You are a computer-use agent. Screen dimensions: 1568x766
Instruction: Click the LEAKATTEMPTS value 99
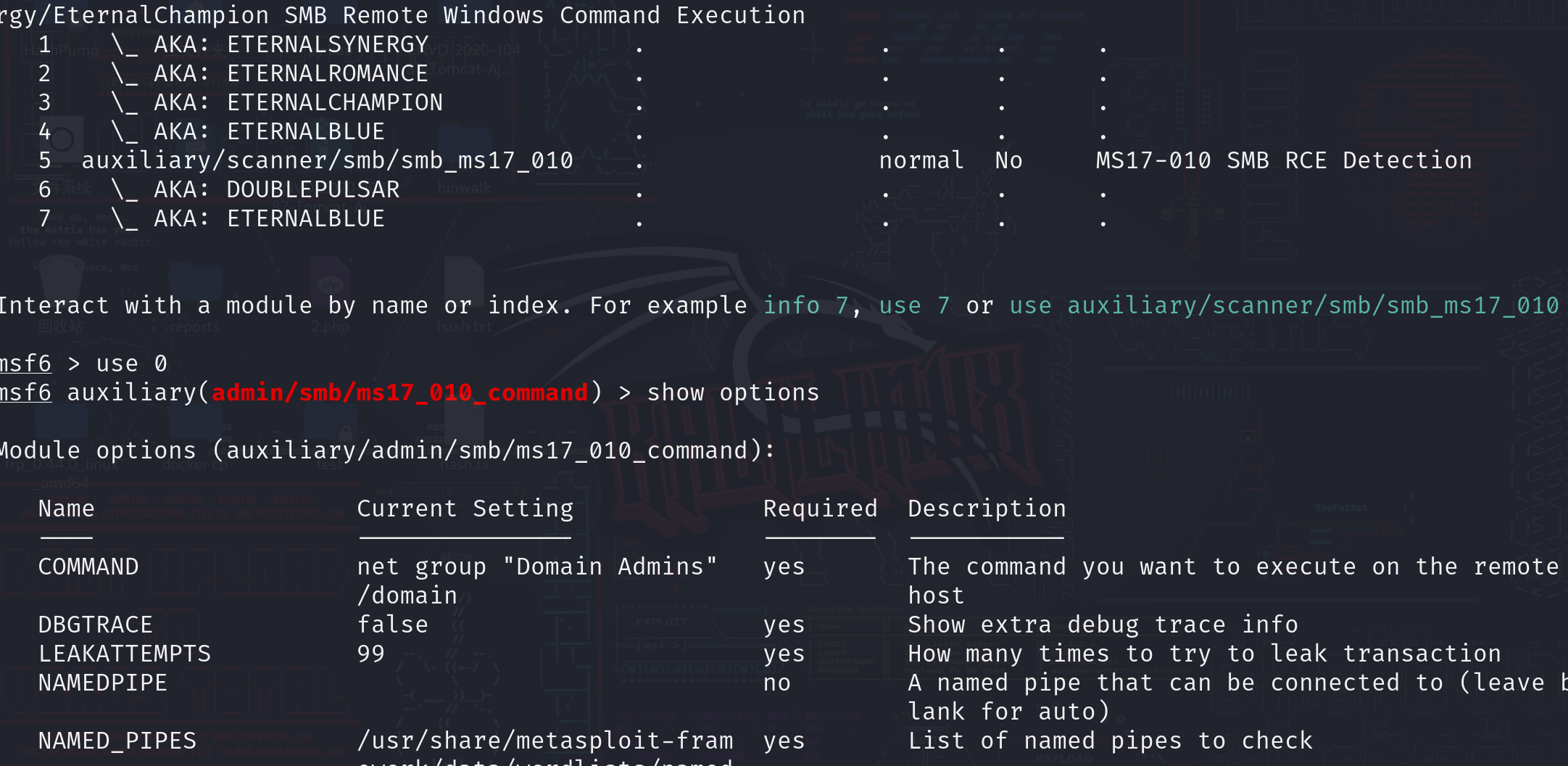(371, 654)
